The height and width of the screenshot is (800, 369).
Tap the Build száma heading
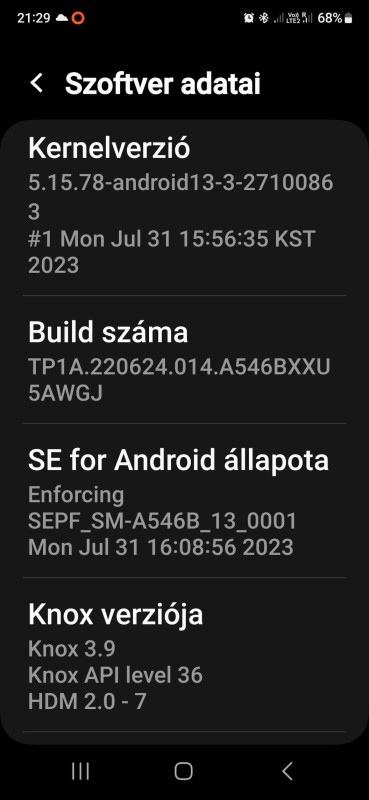108,332
